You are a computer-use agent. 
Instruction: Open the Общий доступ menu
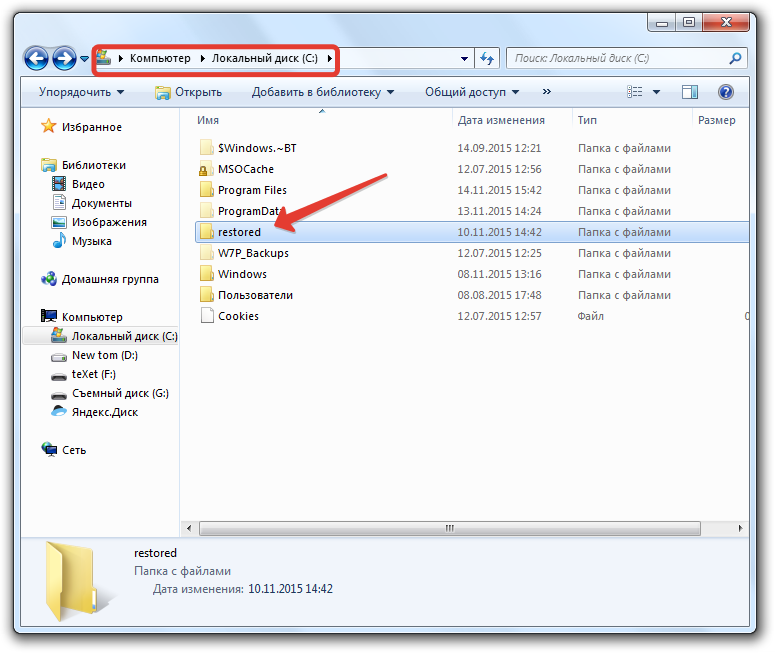click(472, 92)
